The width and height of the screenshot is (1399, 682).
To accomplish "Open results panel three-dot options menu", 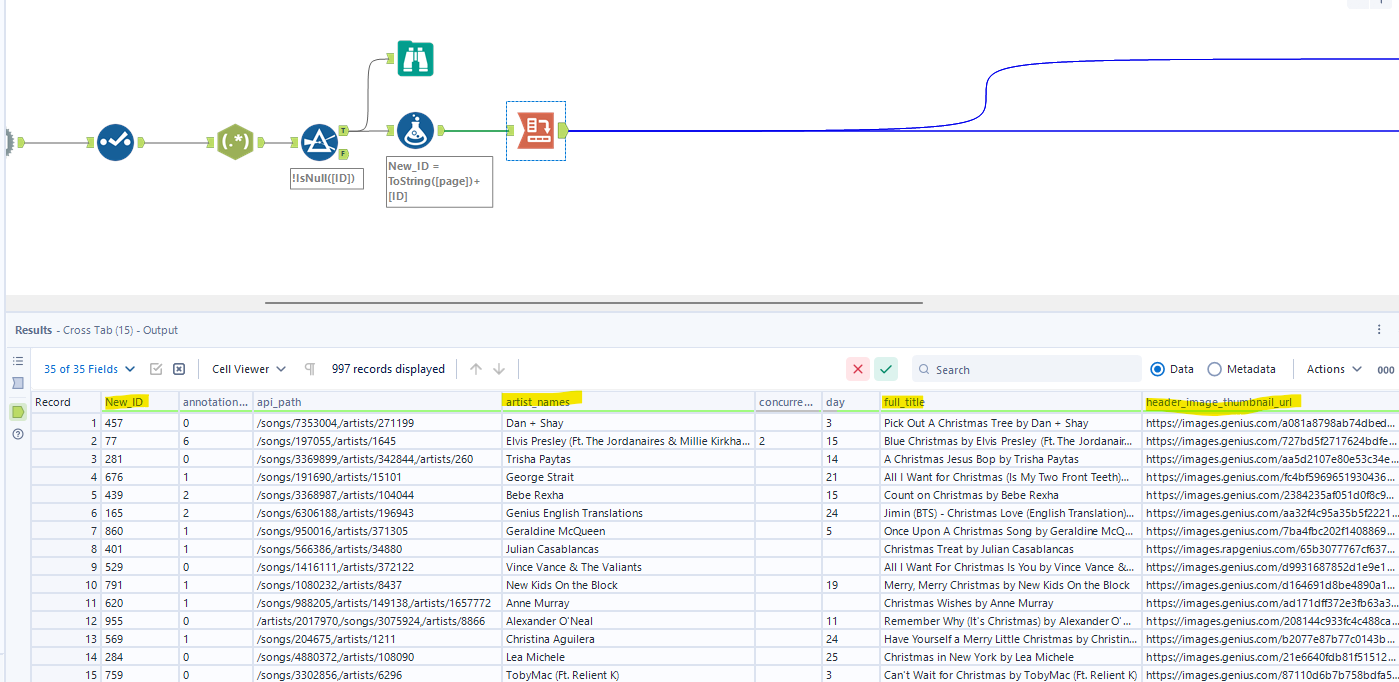I will pos(1380,329).
